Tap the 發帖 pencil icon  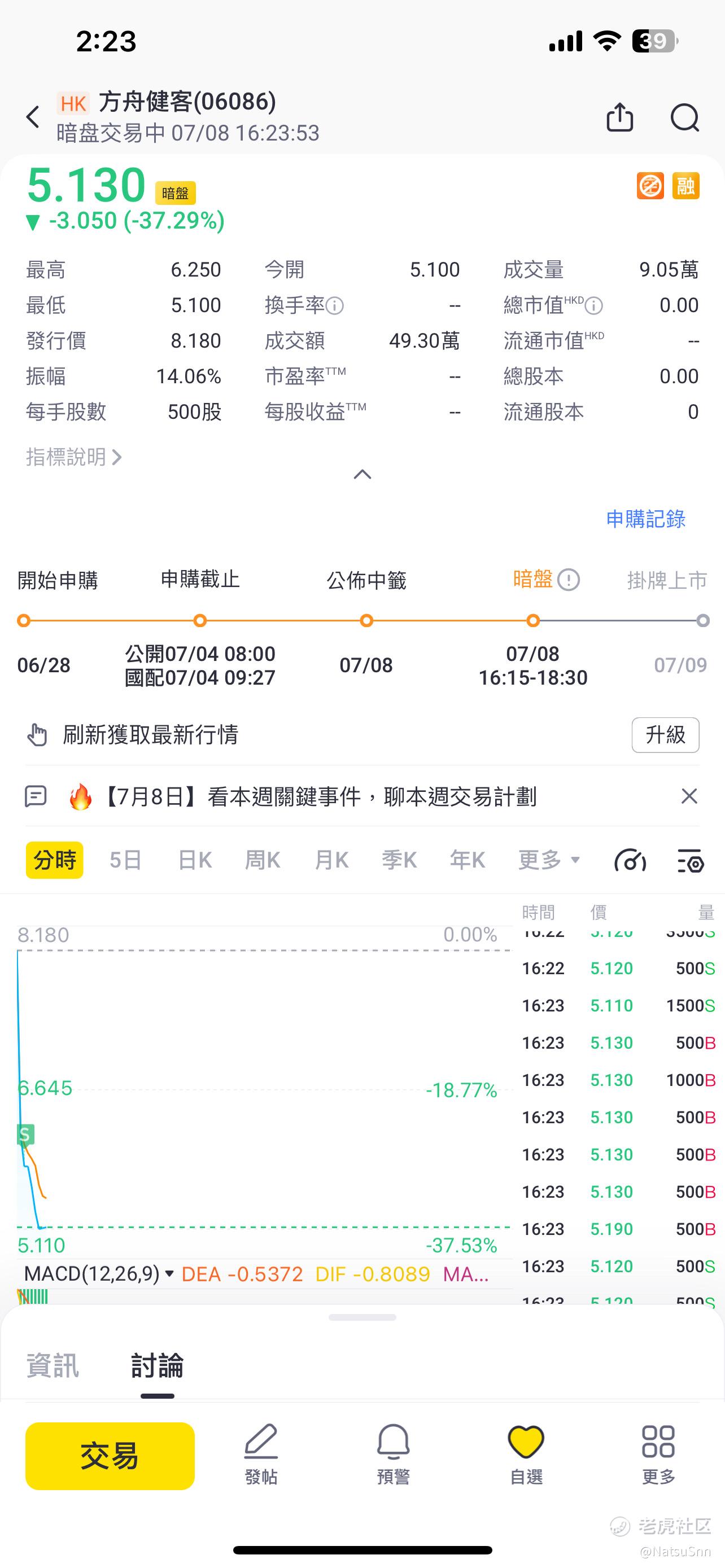click(x=261, y=1442)
